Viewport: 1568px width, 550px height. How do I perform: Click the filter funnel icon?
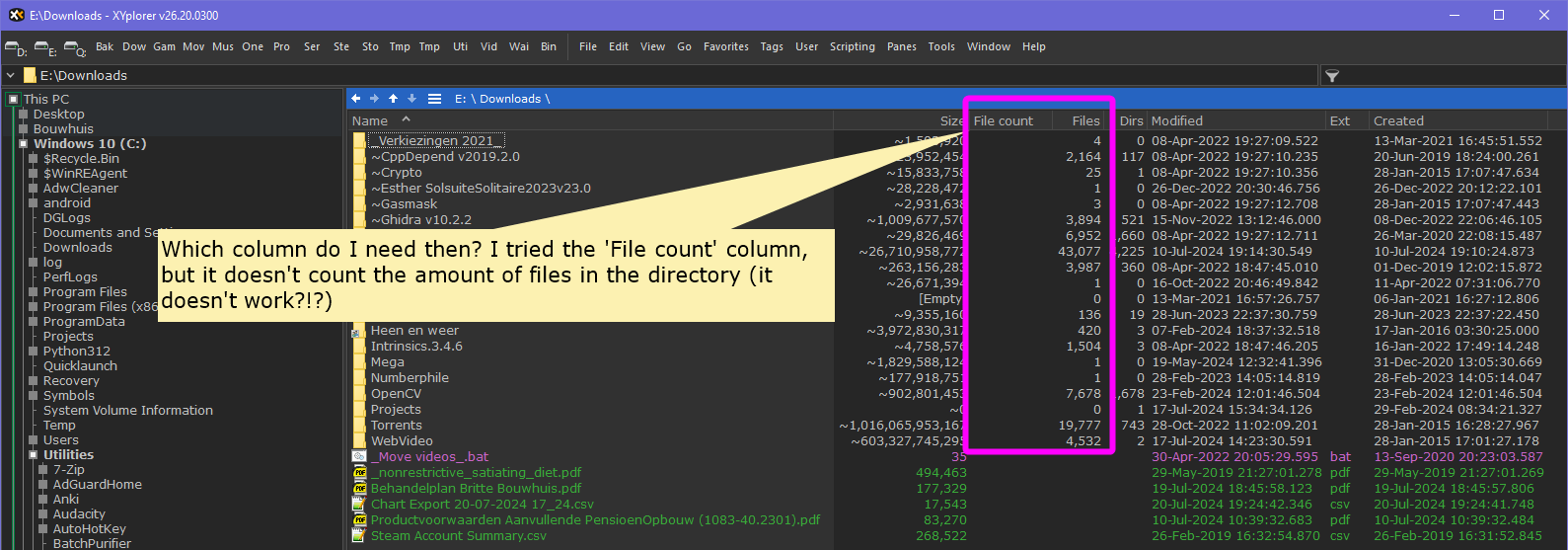click(x=1332, y=76)
